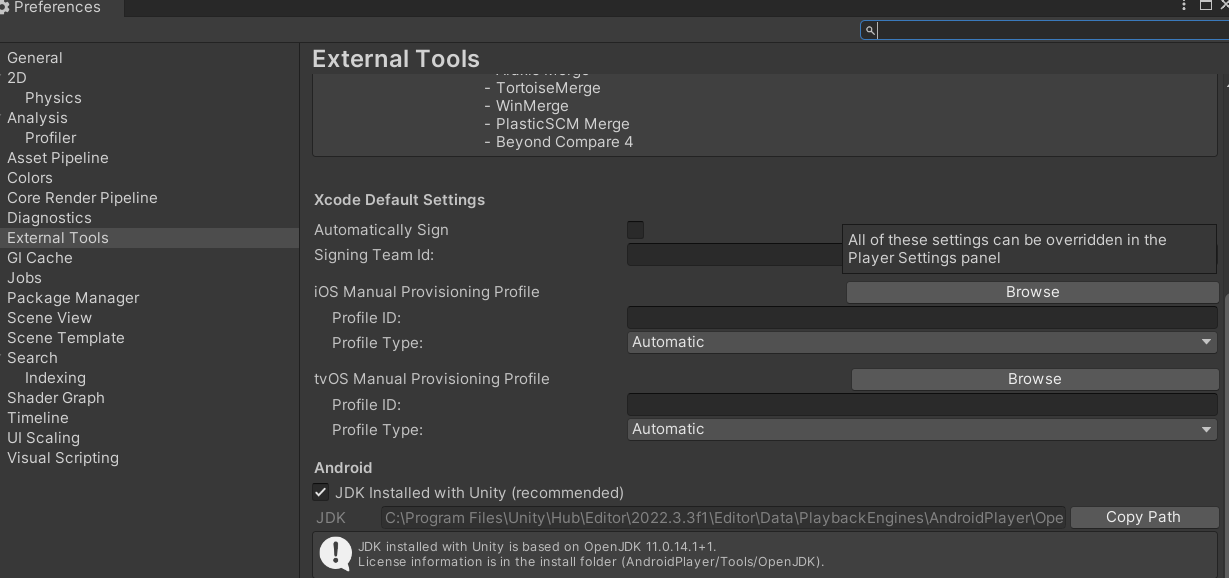Maximize the Preferences window

point(1205,6)
